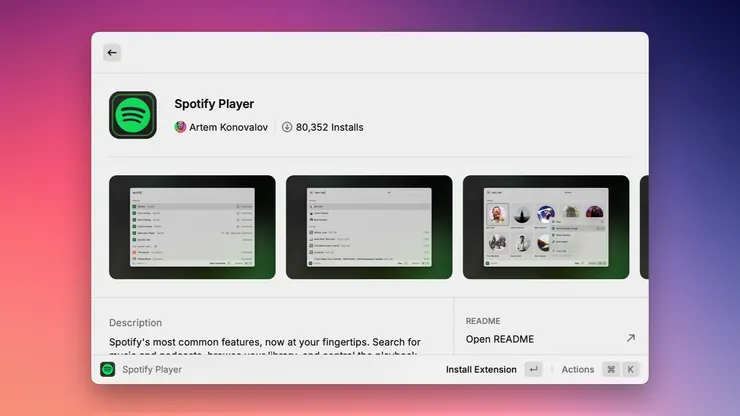Click the K key shortcut badge

[x=631, y=369]
